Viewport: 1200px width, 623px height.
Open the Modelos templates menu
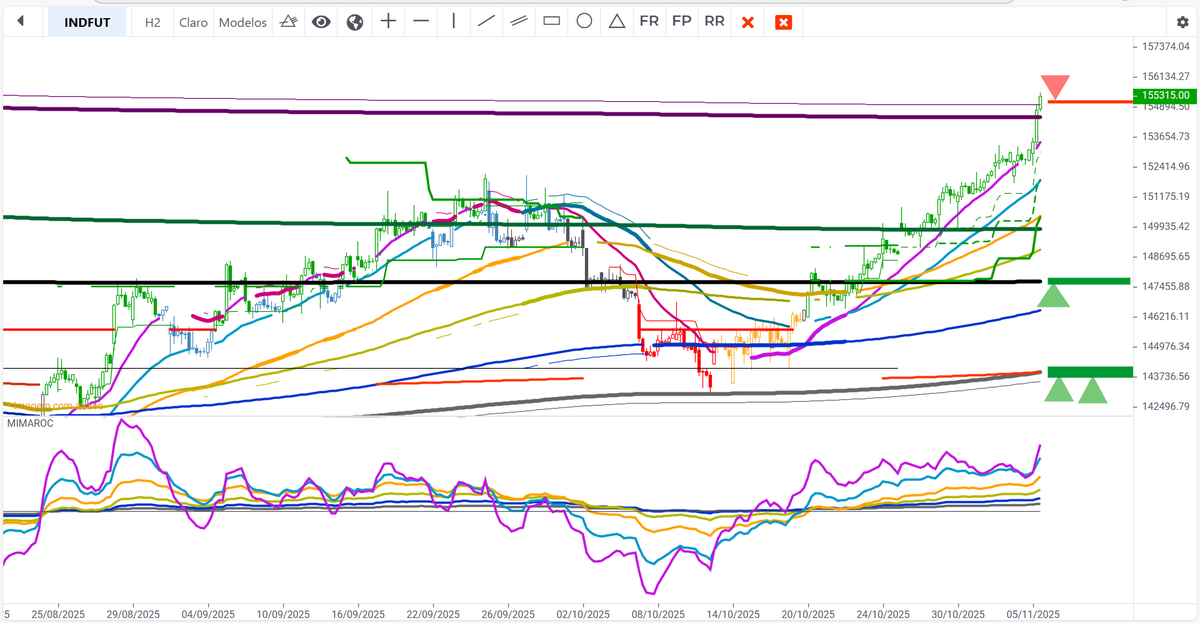(x=243, y=22)
